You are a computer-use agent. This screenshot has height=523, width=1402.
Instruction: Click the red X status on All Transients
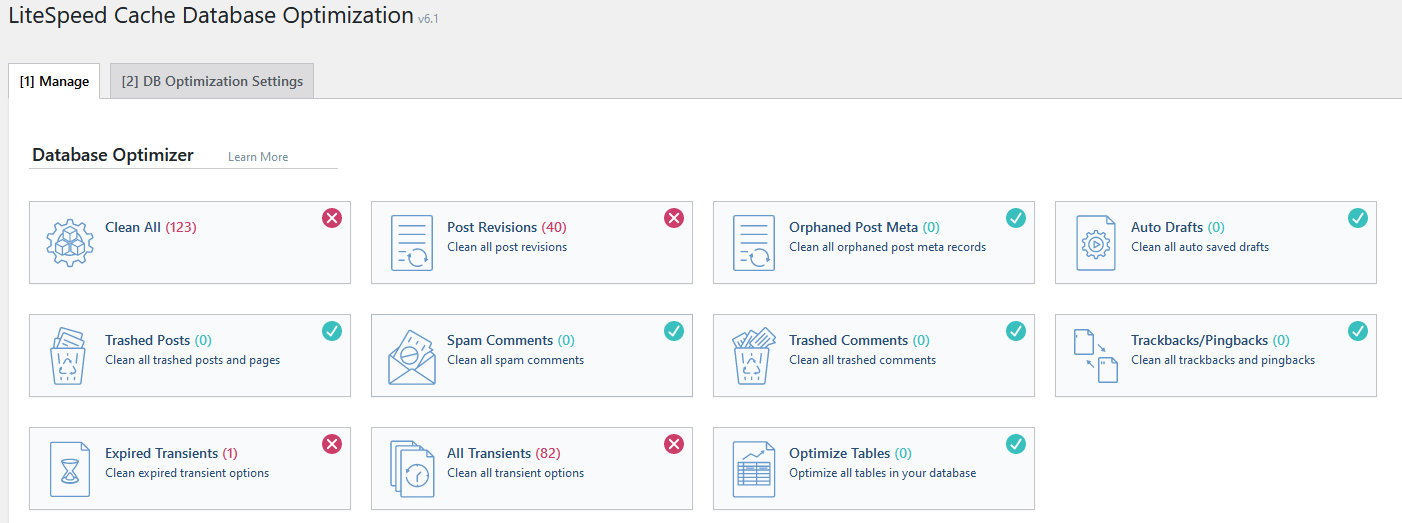(674, 444)
